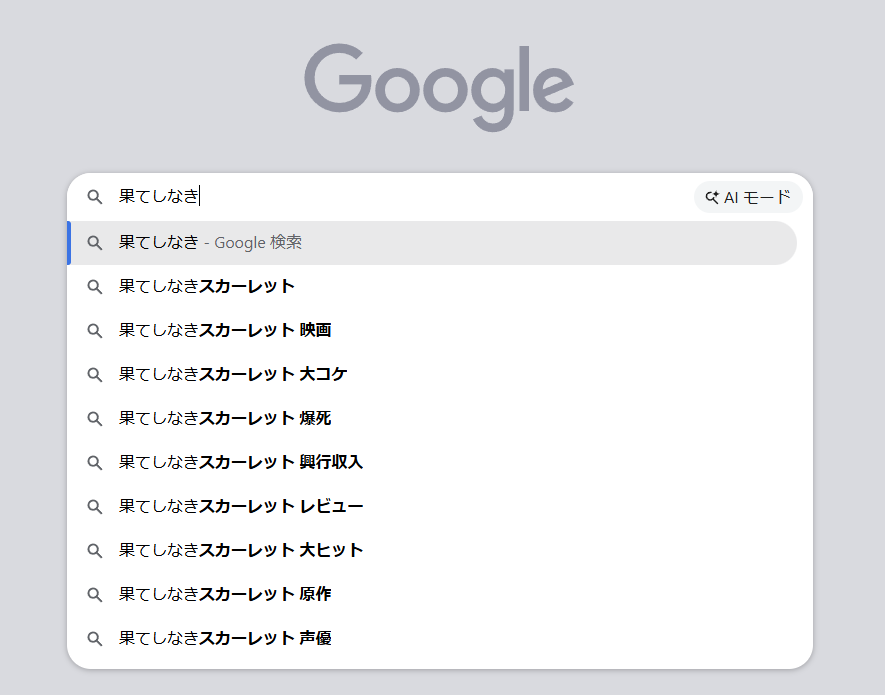Choose the 果てしなきスカーレット 声優 suggestion
Image resolution: width=885 pixels, height=695 pixels.
225,638
